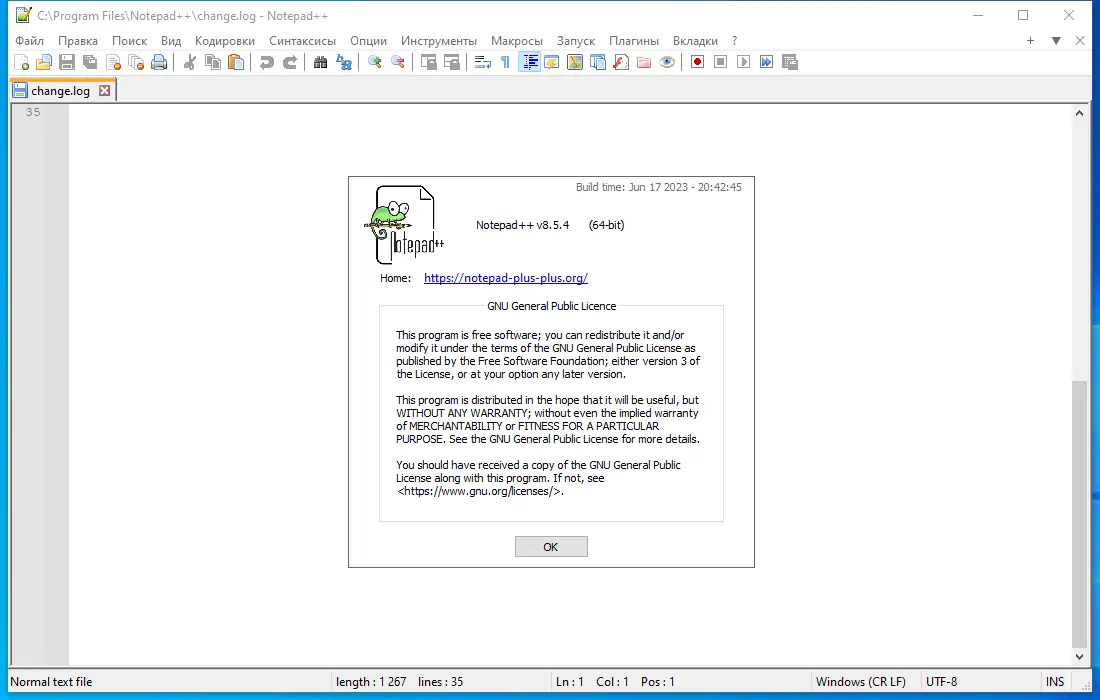Save the file with the floppy disk icon
The width and height of the screenshot is (1100, 700).
[x=67, y=62]
